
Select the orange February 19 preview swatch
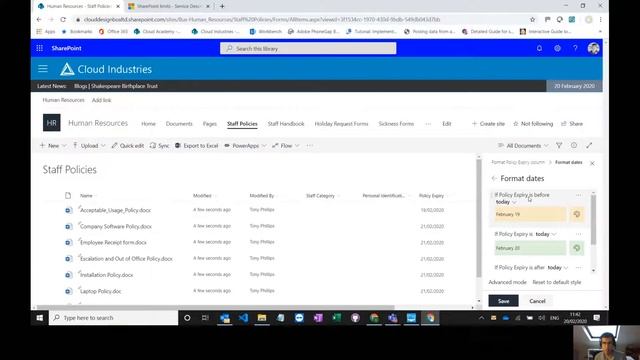click(x=530, y=214)
